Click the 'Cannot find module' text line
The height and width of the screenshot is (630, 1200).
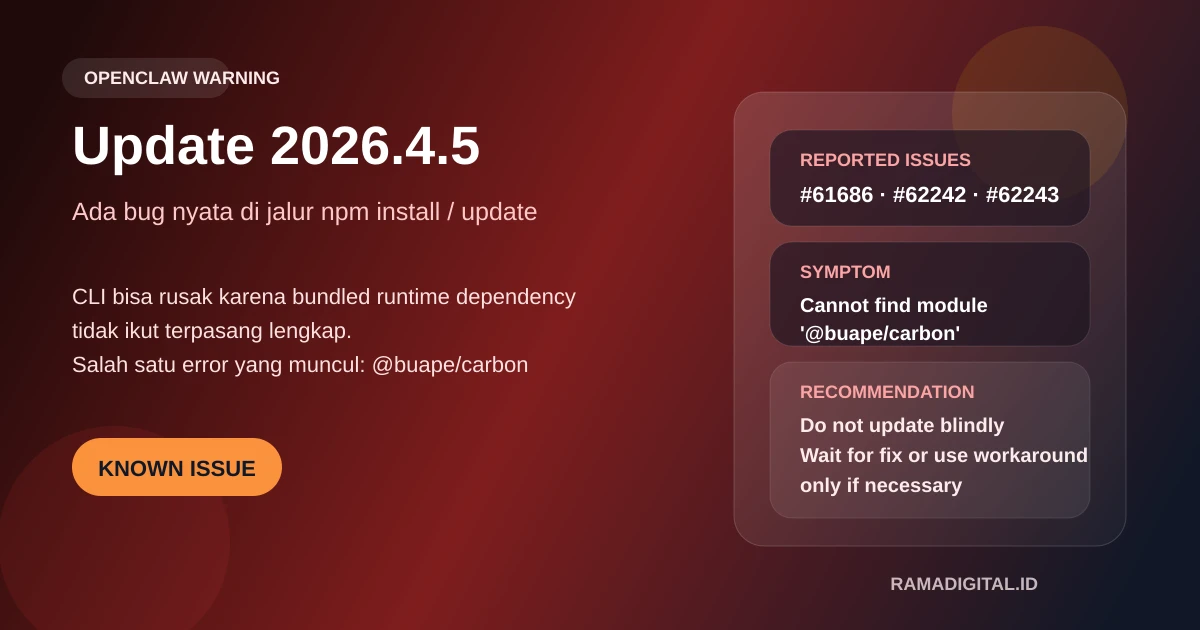893,306
